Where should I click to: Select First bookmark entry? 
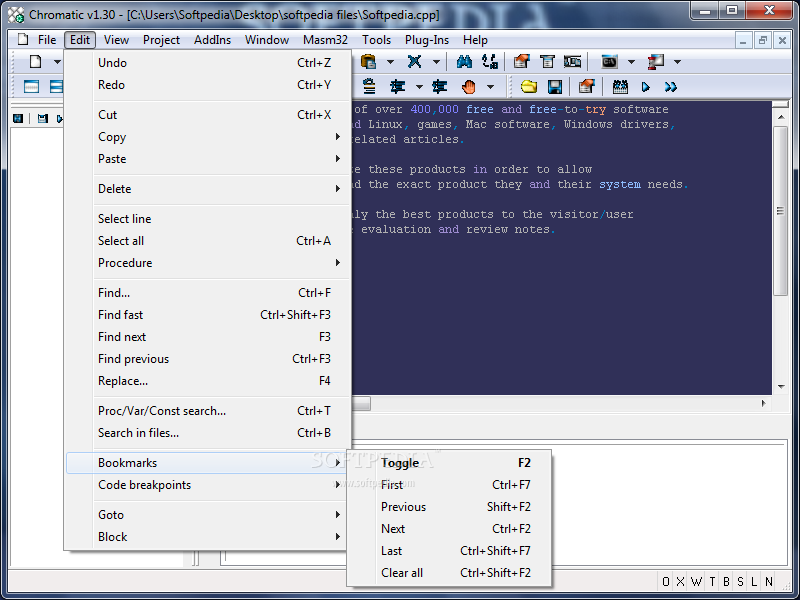pyautogui.click(x=449, y=485)
